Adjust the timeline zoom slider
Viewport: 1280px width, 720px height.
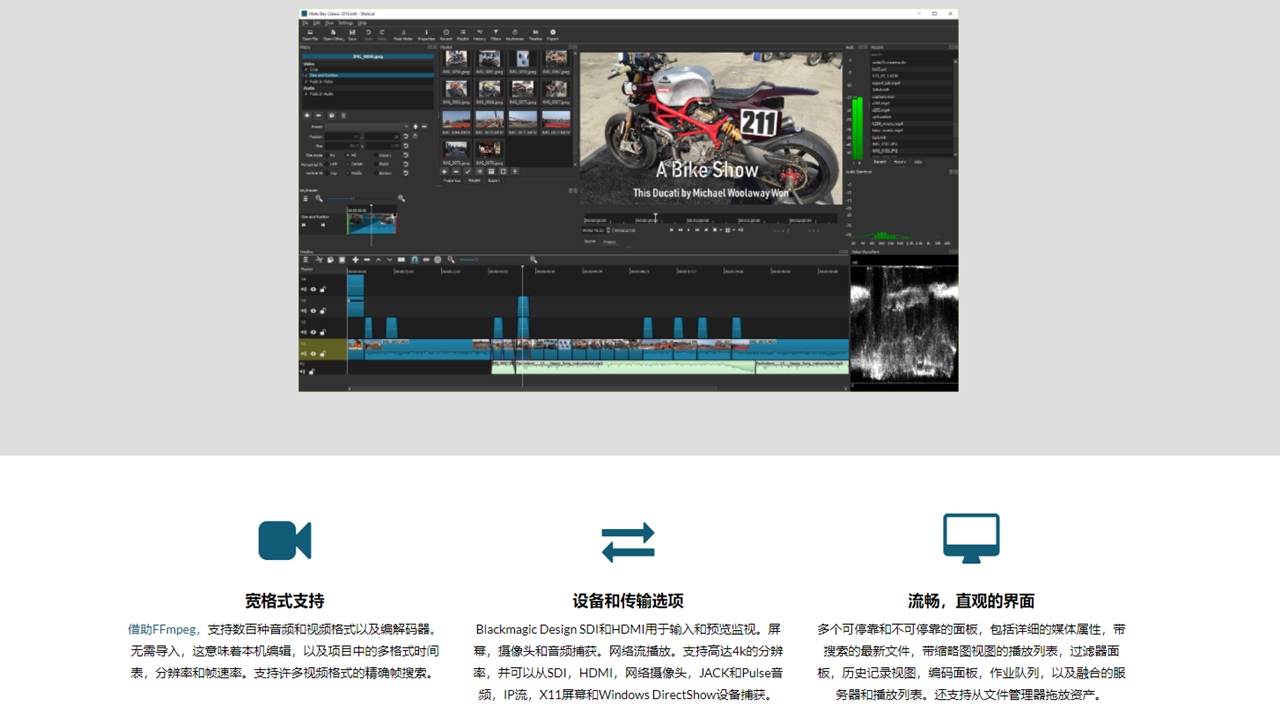pyautogui.click(x=470, y=259)
